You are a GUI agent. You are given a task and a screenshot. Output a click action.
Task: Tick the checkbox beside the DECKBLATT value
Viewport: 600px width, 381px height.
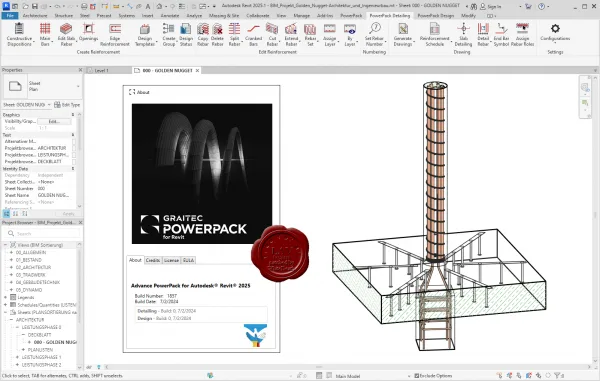73,161
